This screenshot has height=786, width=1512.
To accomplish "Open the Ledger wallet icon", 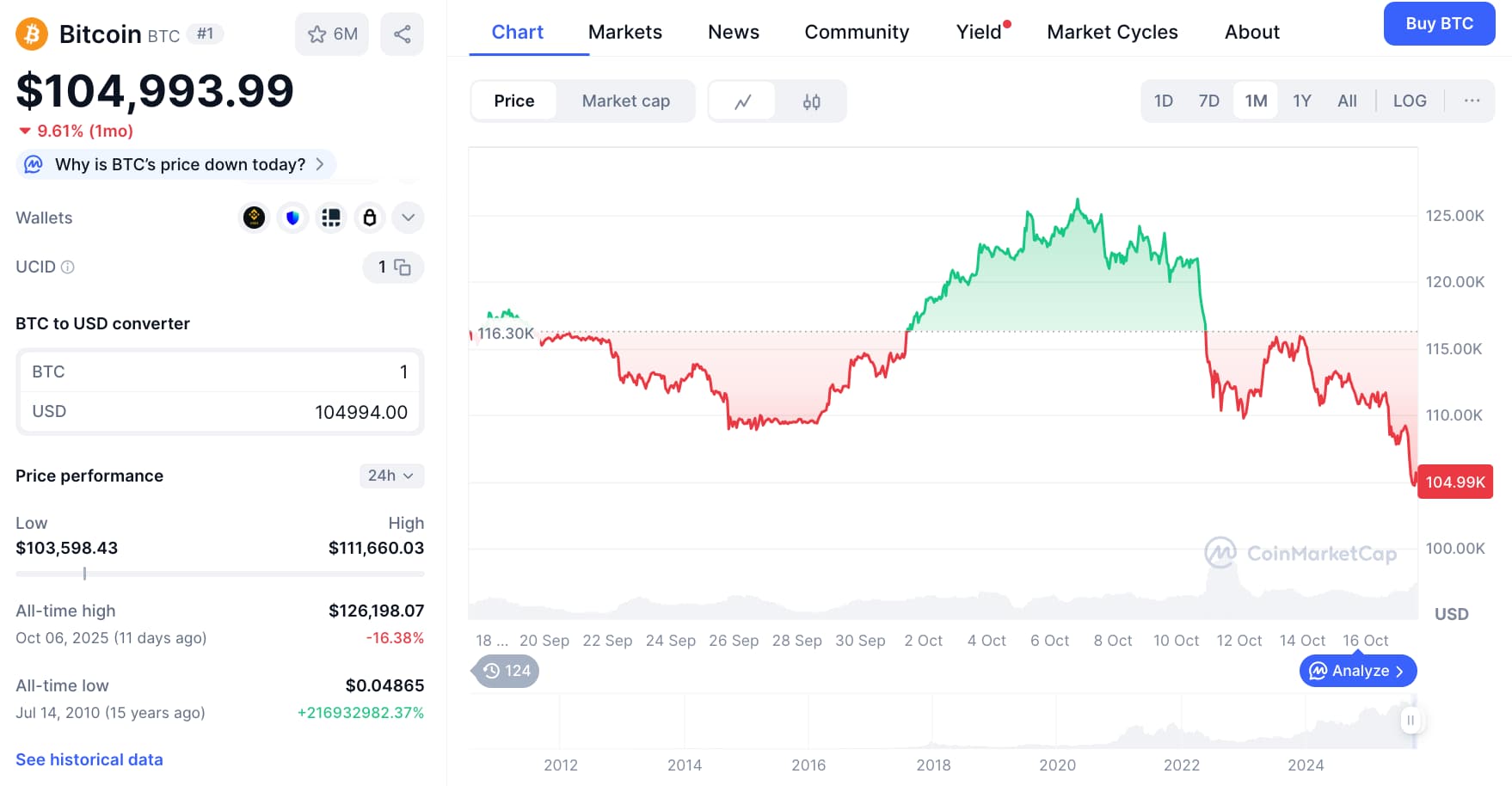I will [331, 218].
